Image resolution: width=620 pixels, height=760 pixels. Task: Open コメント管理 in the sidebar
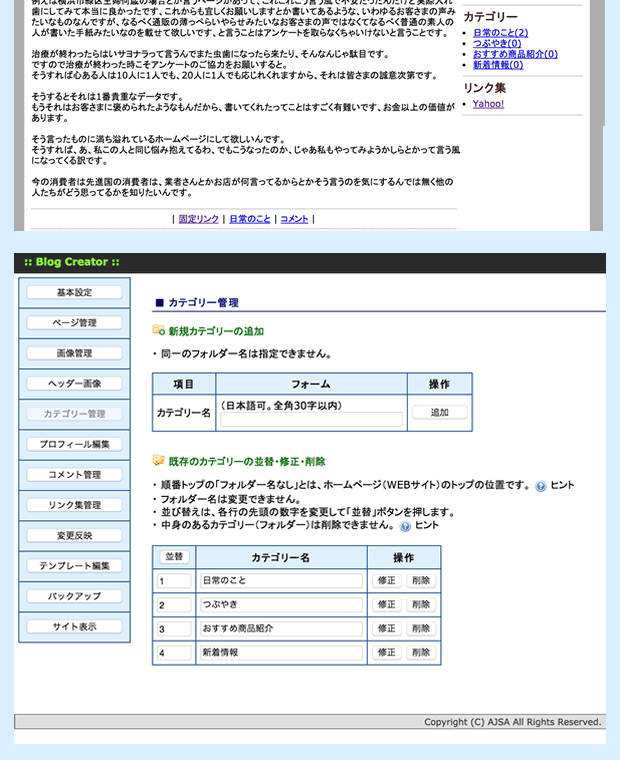click(x=74, y=475)
